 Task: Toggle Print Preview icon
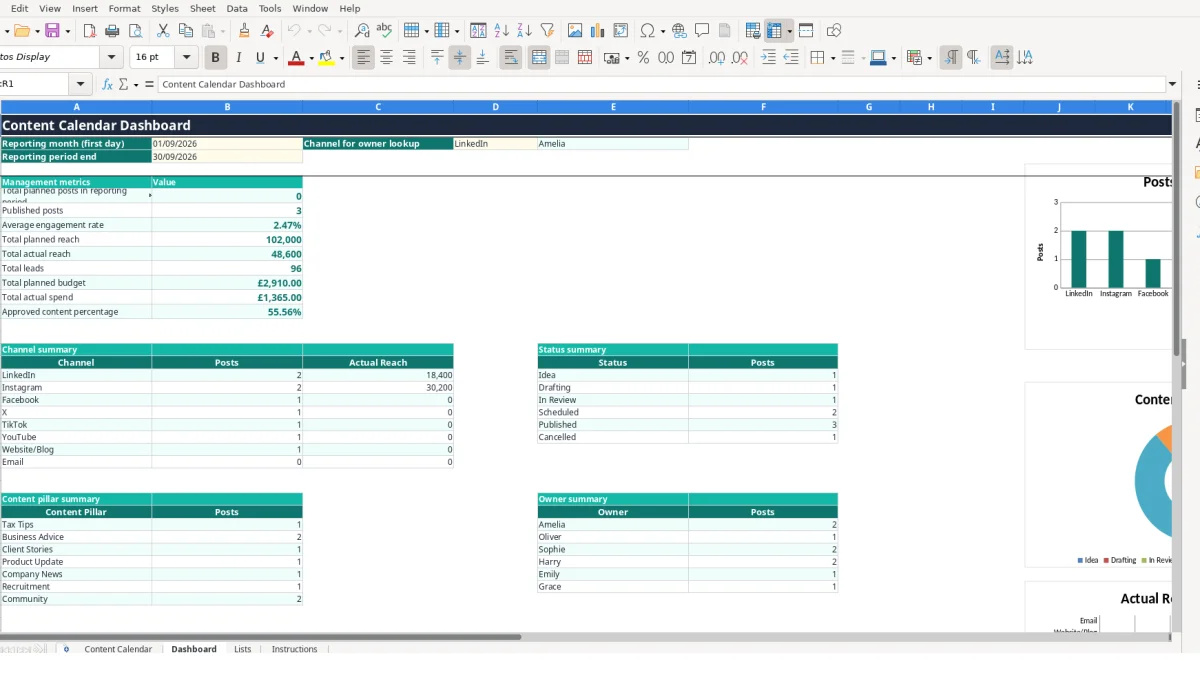[x=135, y=31]
